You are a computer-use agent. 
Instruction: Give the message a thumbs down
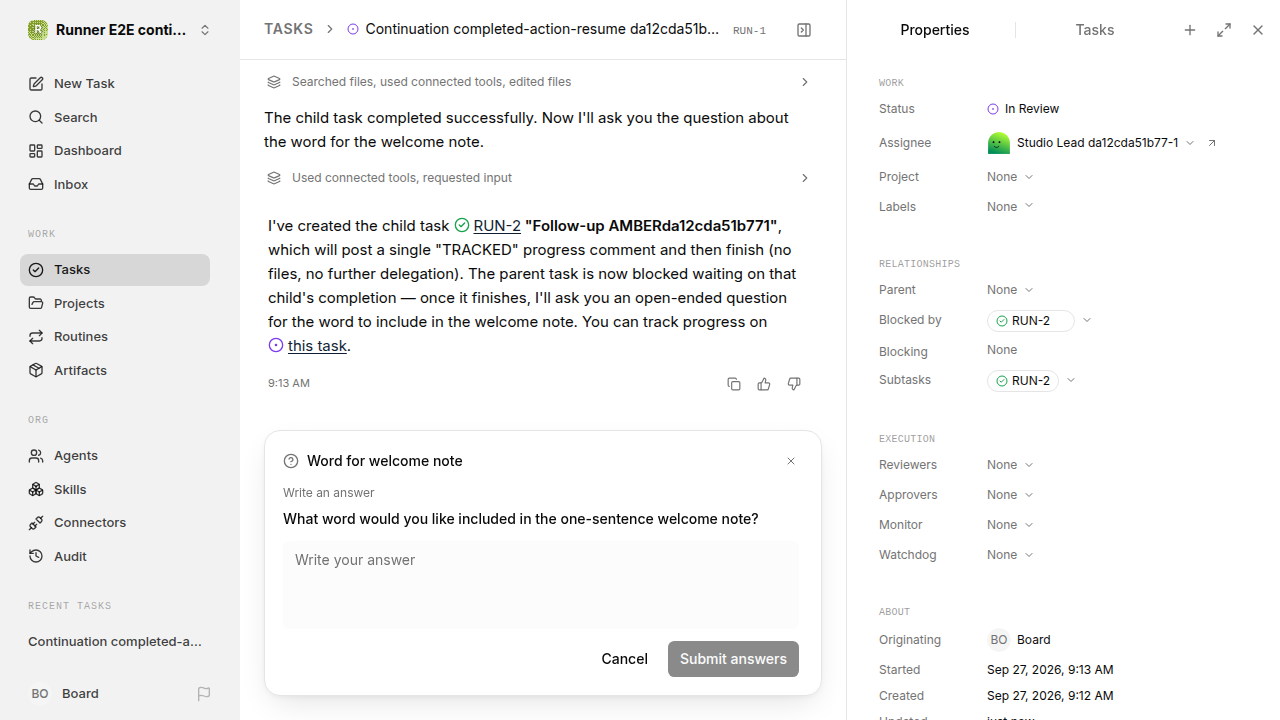[x=794, y=384]
